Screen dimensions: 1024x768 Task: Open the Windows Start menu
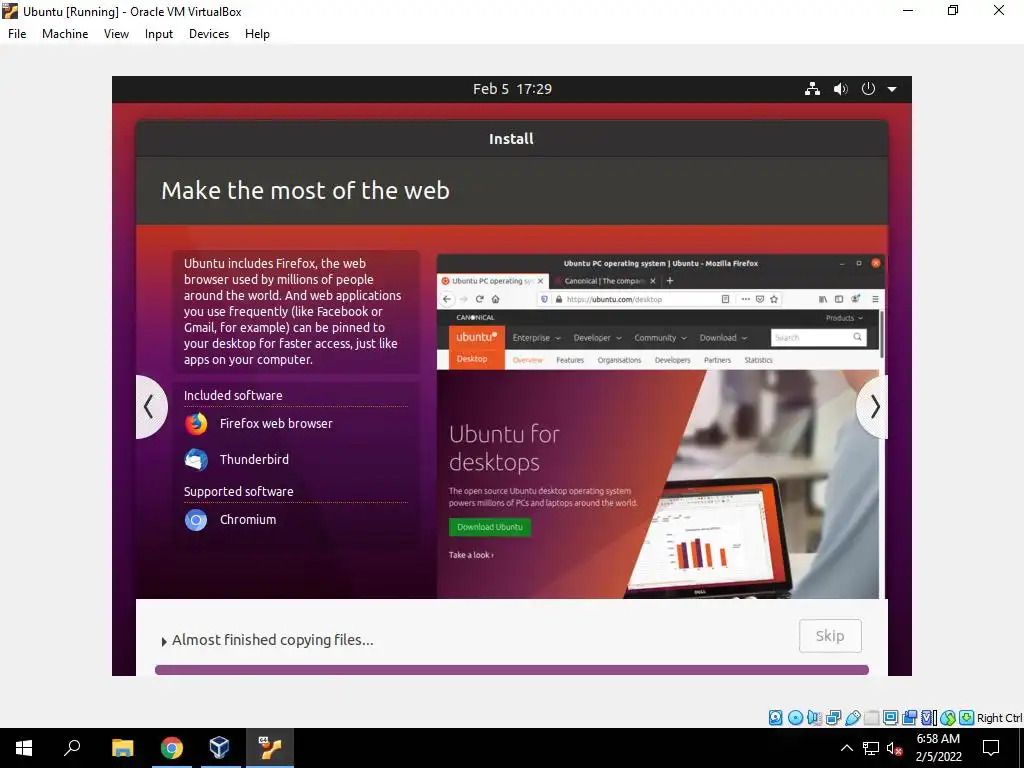pyautogui.click(x=24, y=748)
